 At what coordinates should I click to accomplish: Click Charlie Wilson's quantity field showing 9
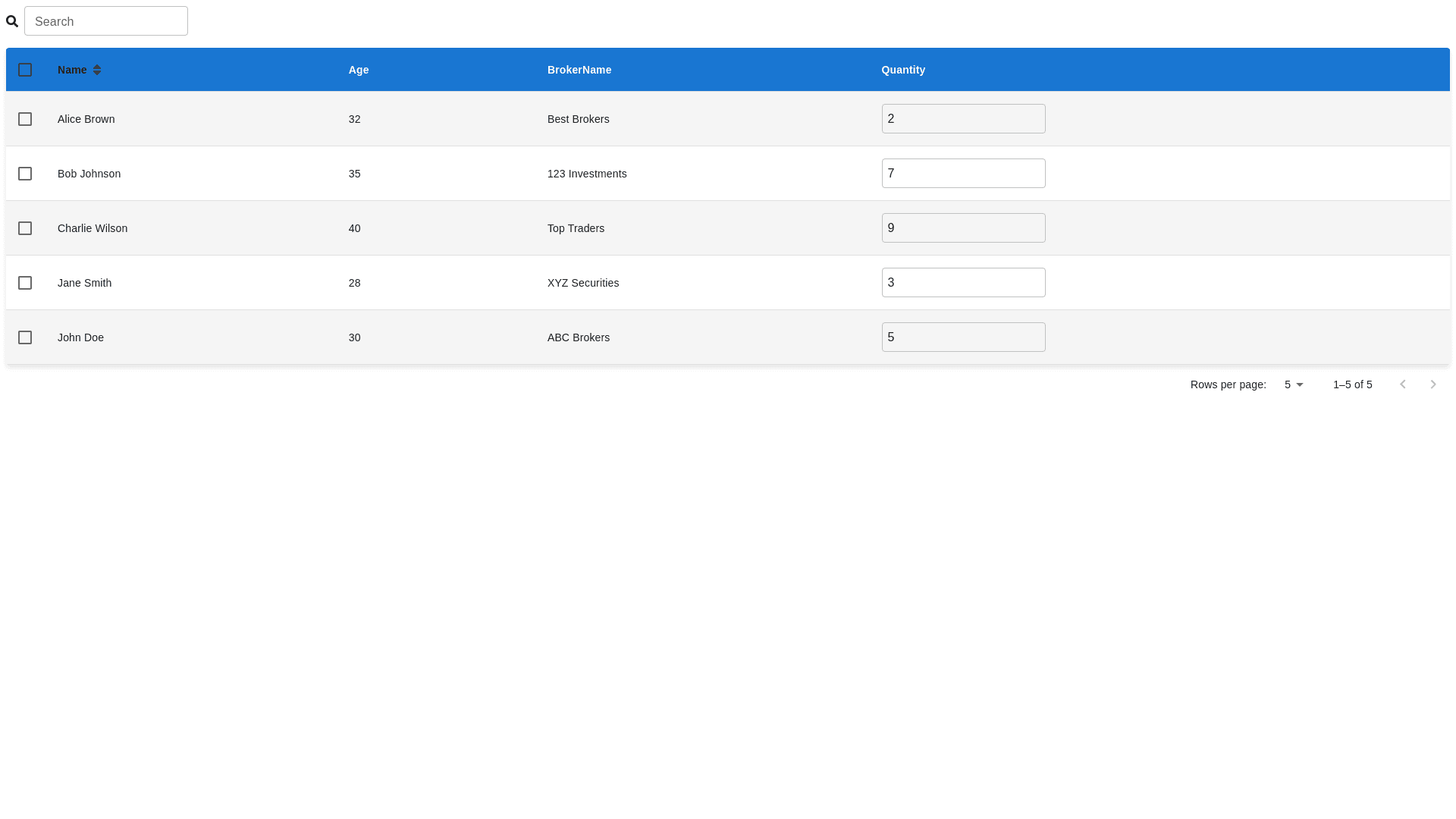pos(963,228)
